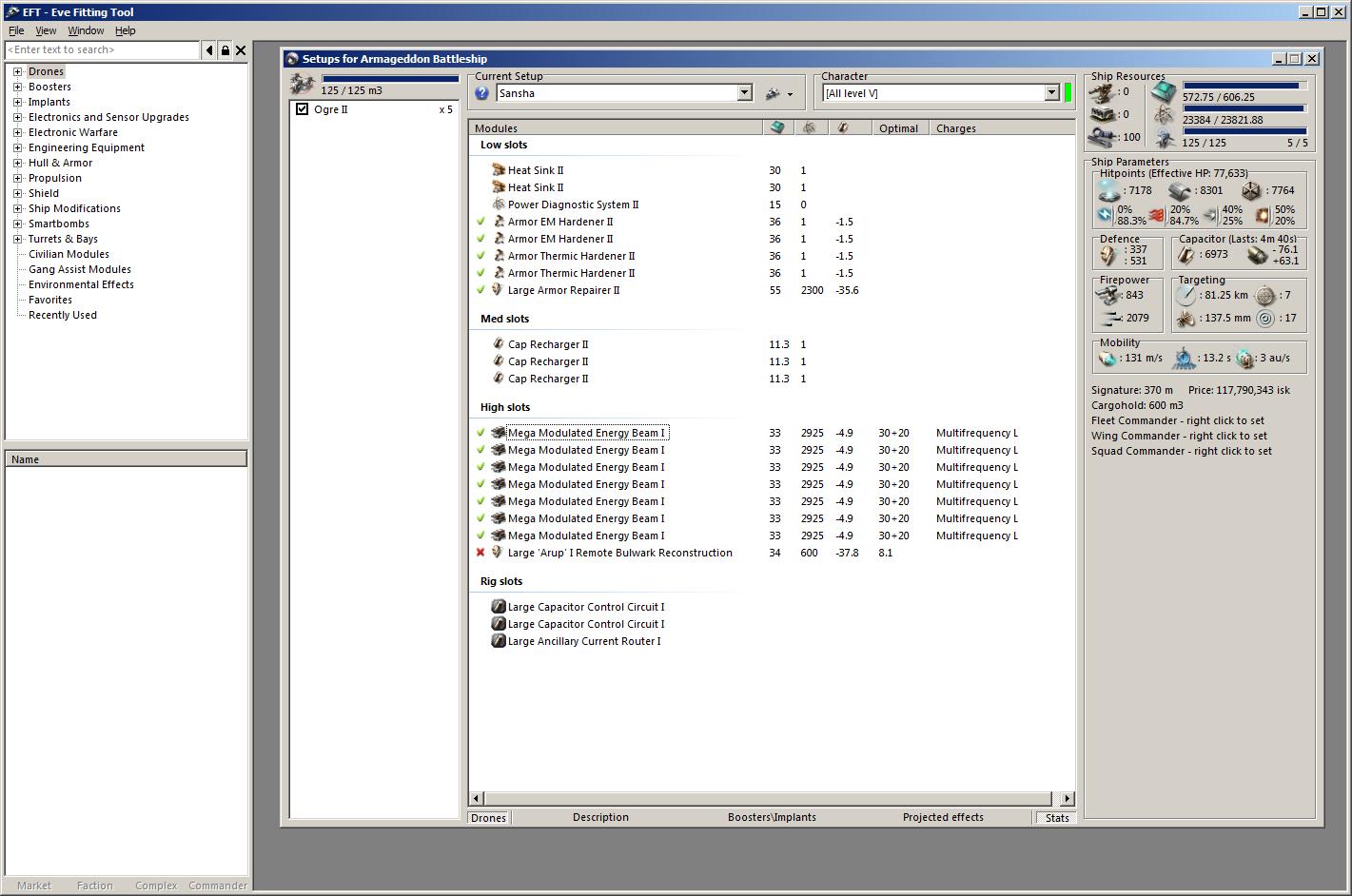Expand the Boosters tree category
Viewport: 1352px width, 896px height.
(x=17, y=87)
